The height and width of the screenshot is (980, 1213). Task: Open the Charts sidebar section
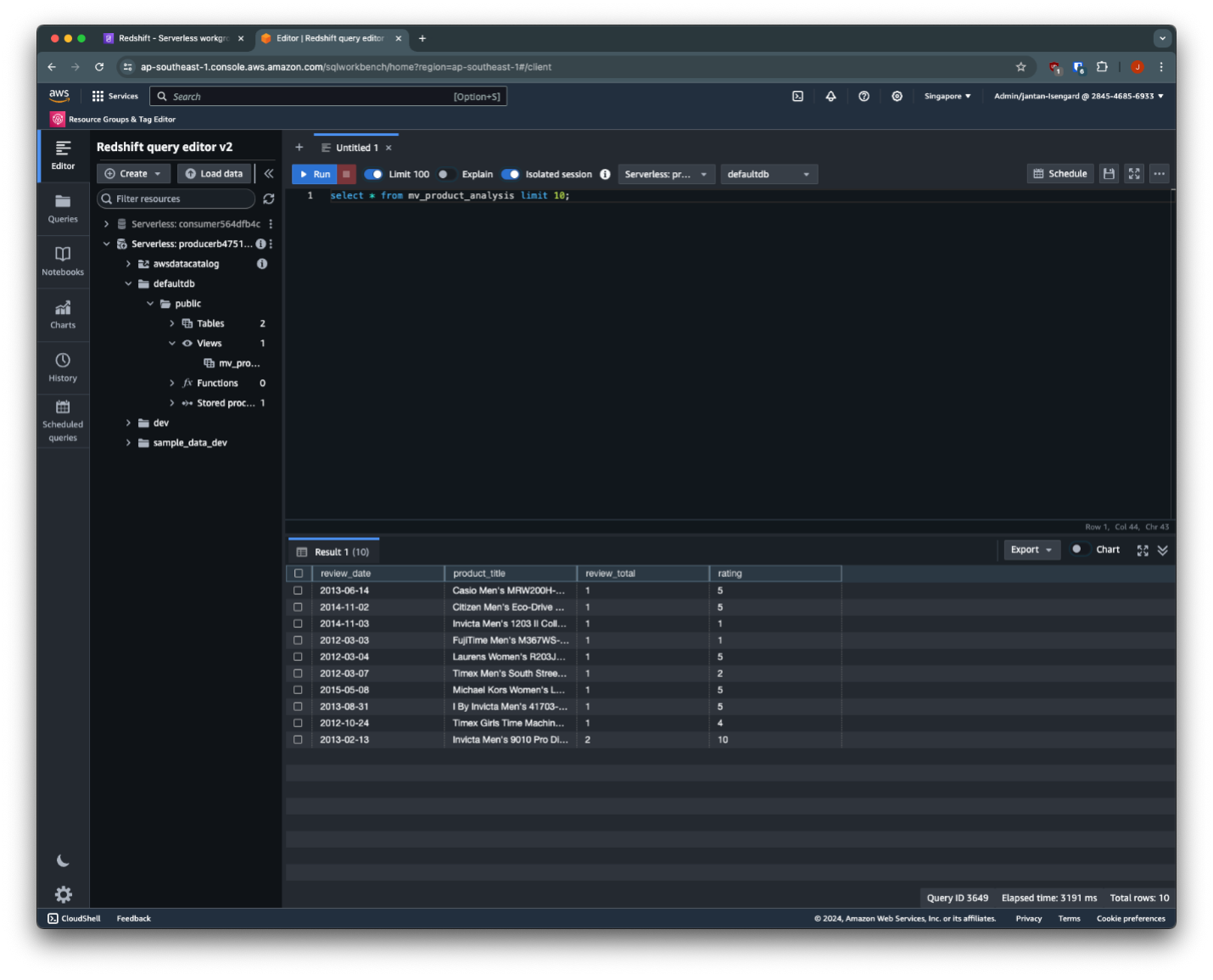point(63,314)
